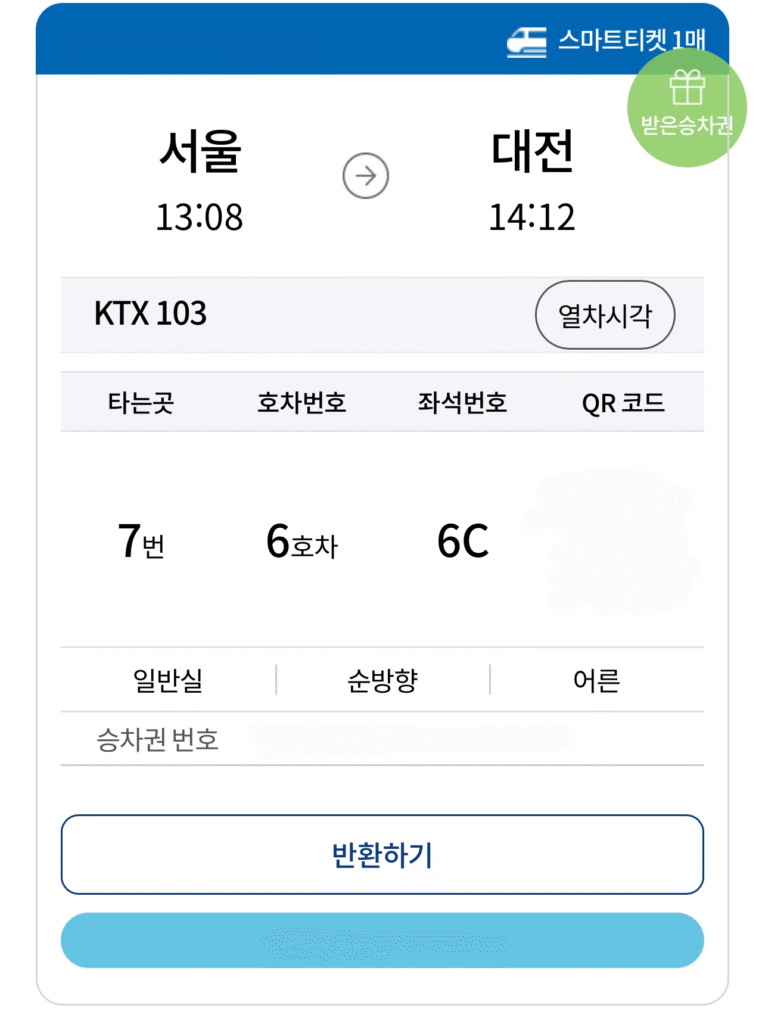Viewport: 762px width, 1024px height.
Task: Tap the arrival station 대전
Action: 532,153
